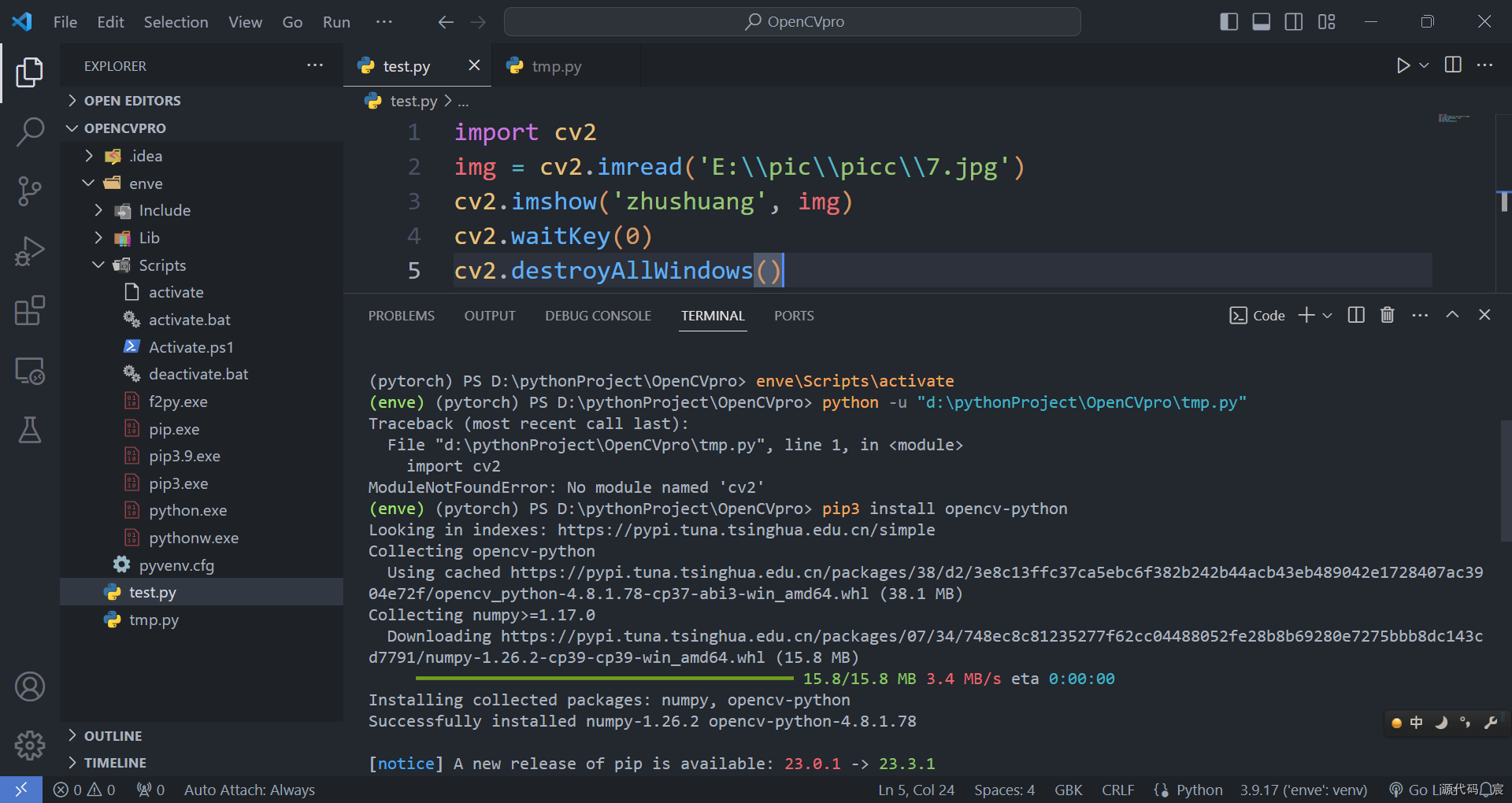
Task: Maximize the panel size with chevron
Action: [x=1452, y=315]
